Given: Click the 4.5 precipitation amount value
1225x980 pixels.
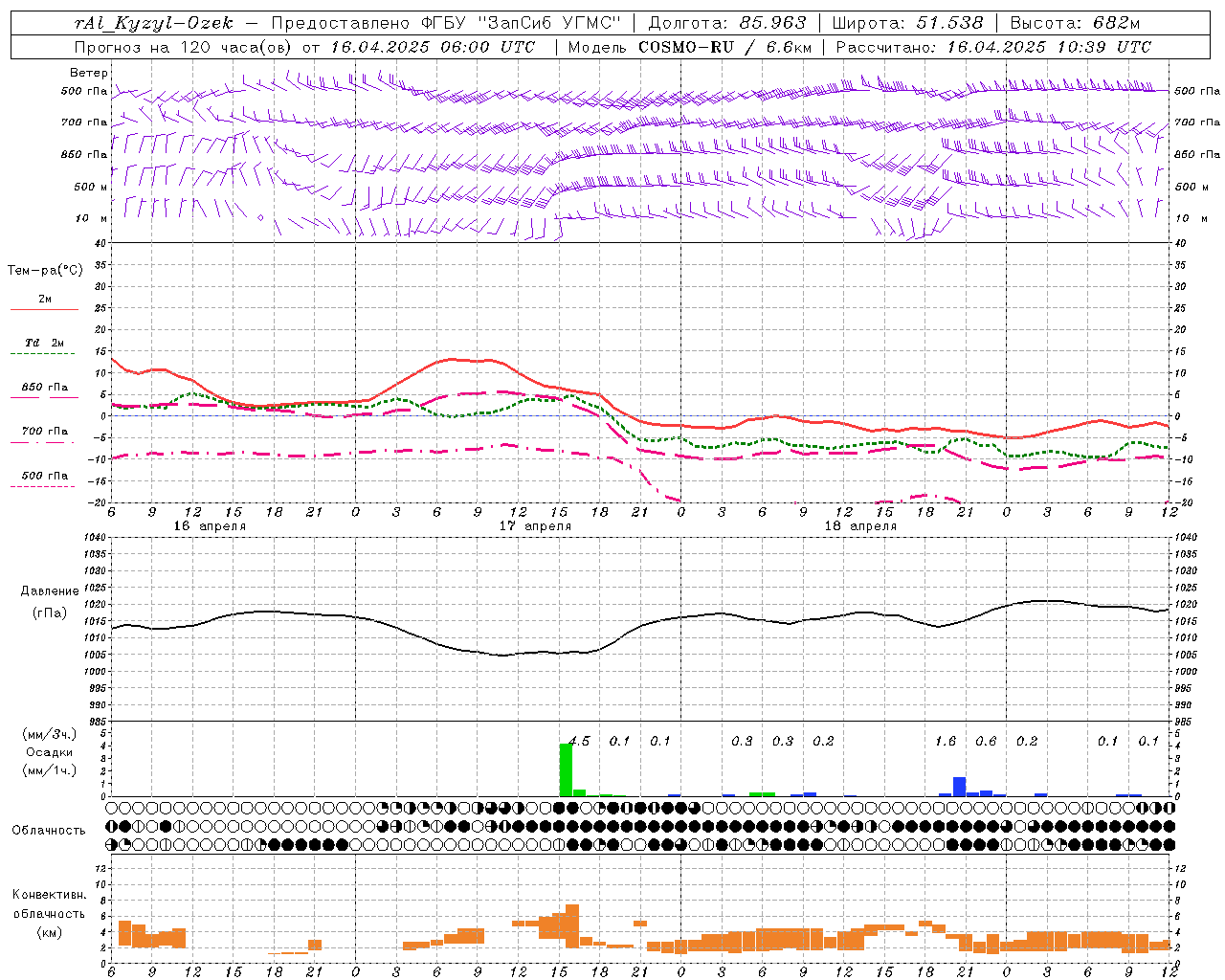Looking at the screenshot, I should coord(580,741).
